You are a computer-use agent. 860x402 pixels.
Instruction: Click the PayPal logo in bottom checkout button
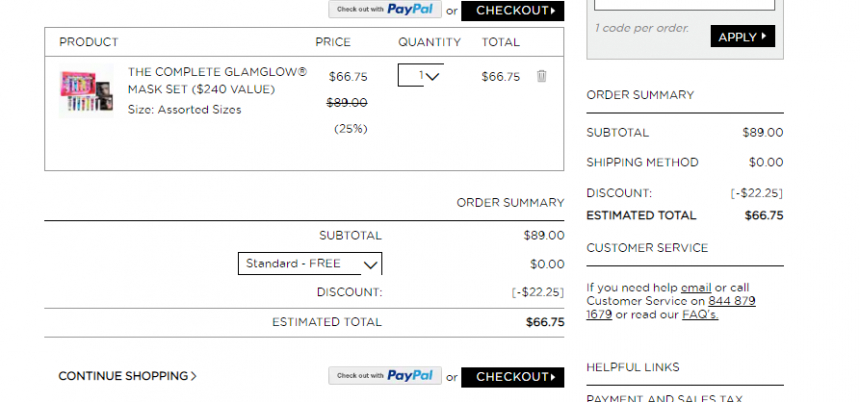[x=410, y=376]
